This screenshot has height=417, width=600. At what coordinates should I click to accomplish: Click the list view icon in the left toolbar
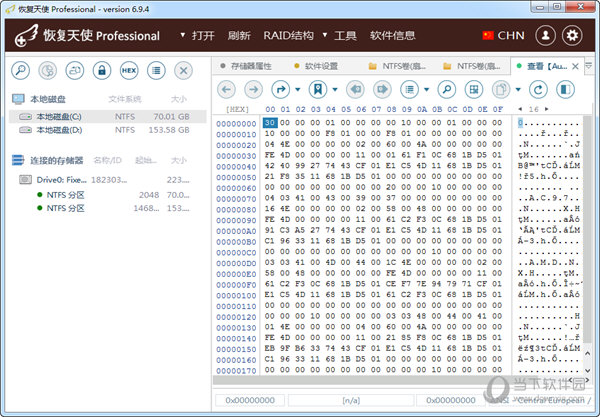coord(156,70)
